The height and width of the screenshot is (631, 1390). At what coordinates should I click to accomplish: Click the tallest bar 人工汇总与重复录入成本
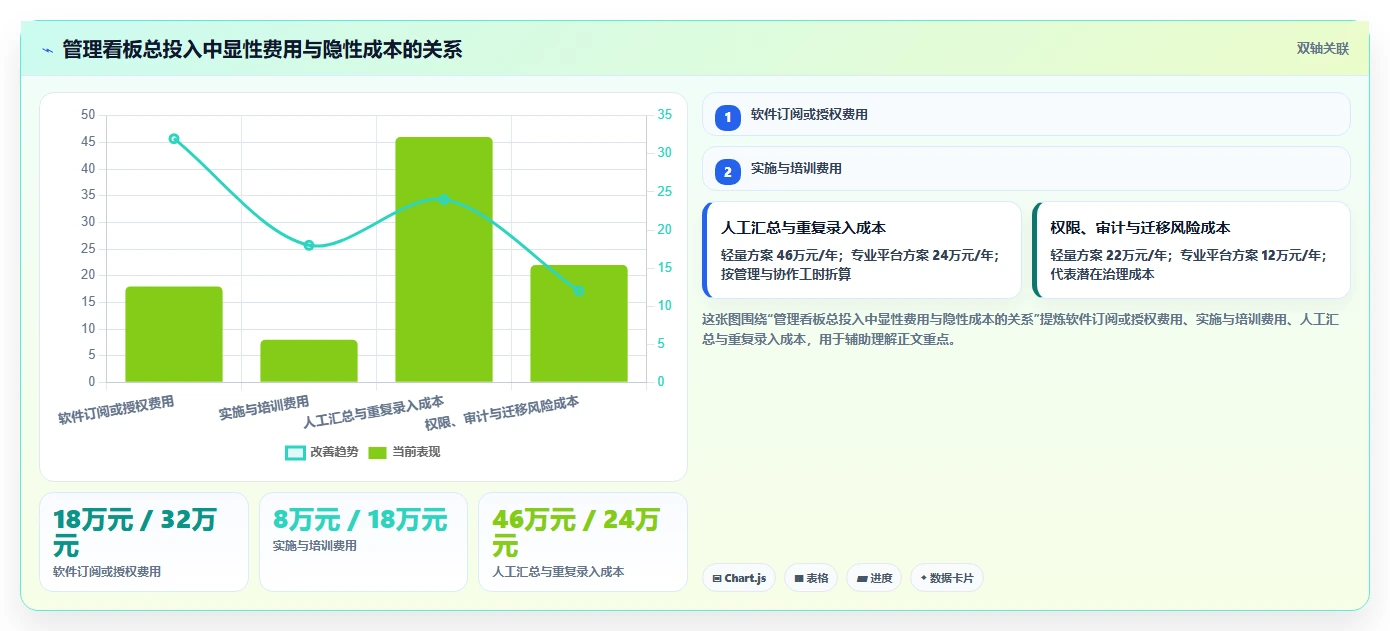pyautogui.click(x=444, y=259)
